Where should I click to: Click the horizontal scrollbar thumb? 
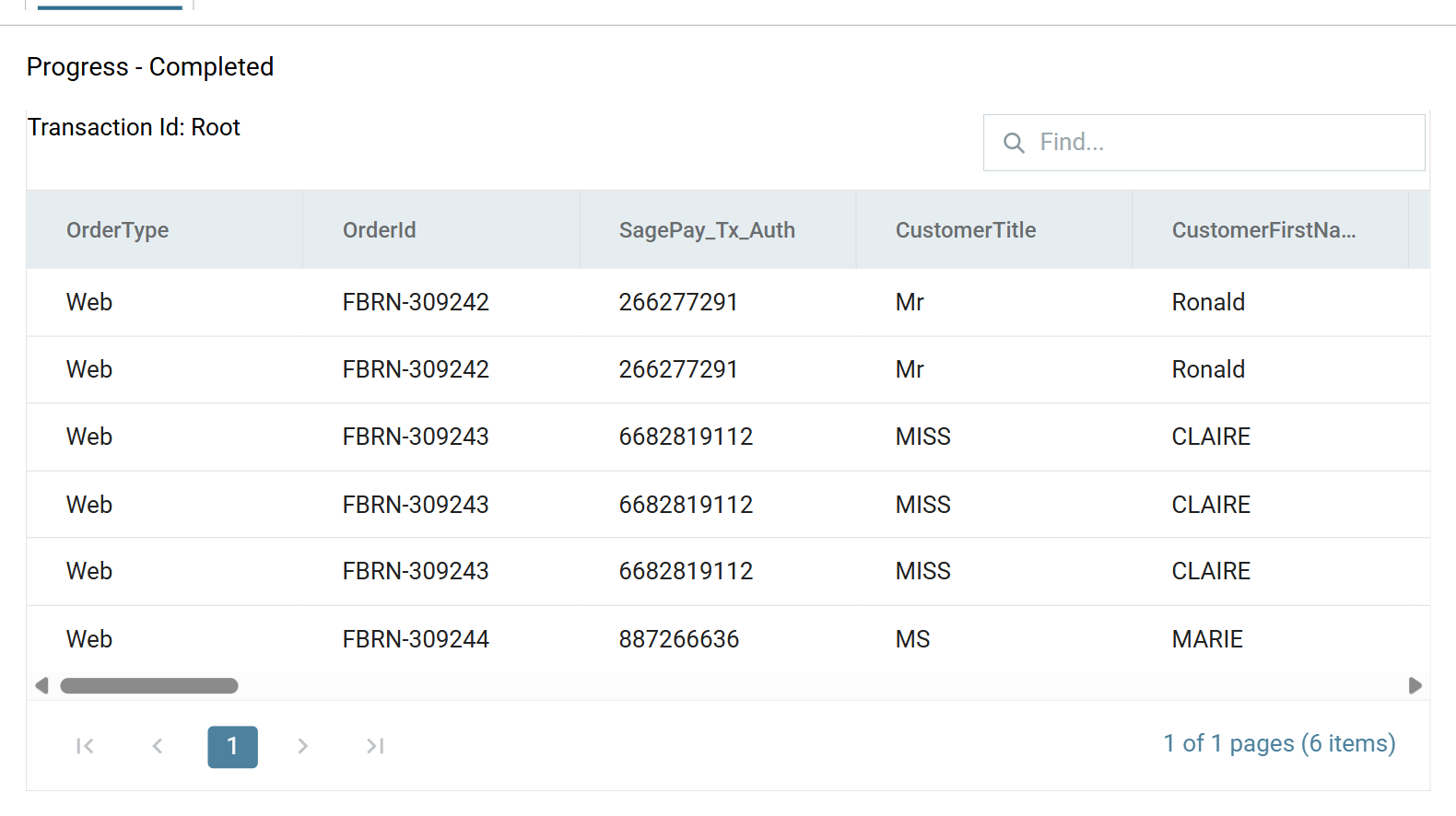coord(149,685)
